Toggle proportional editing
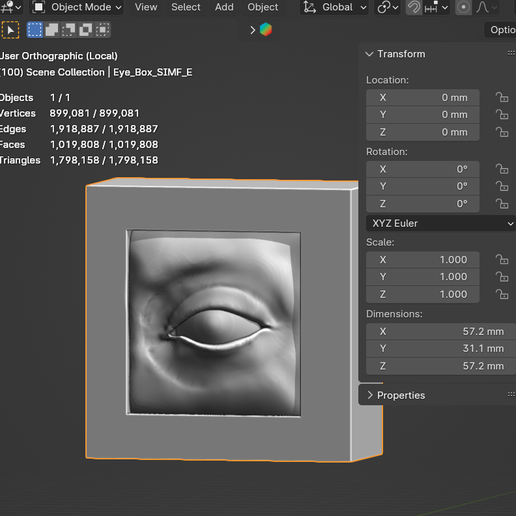Viewport: 516px width, 516px height. coord(463,7)
